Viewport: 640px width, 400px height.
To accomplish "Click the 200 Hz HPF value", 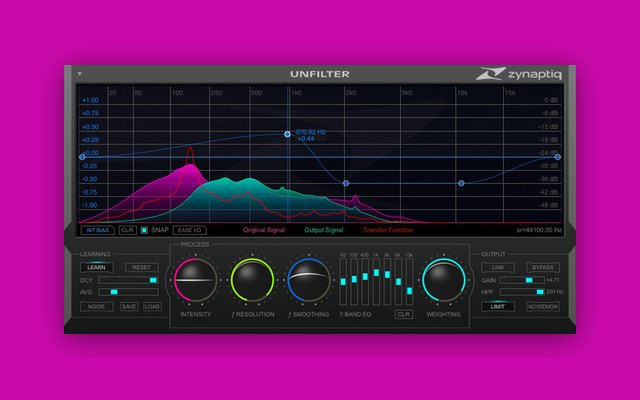I will (554, 292).
